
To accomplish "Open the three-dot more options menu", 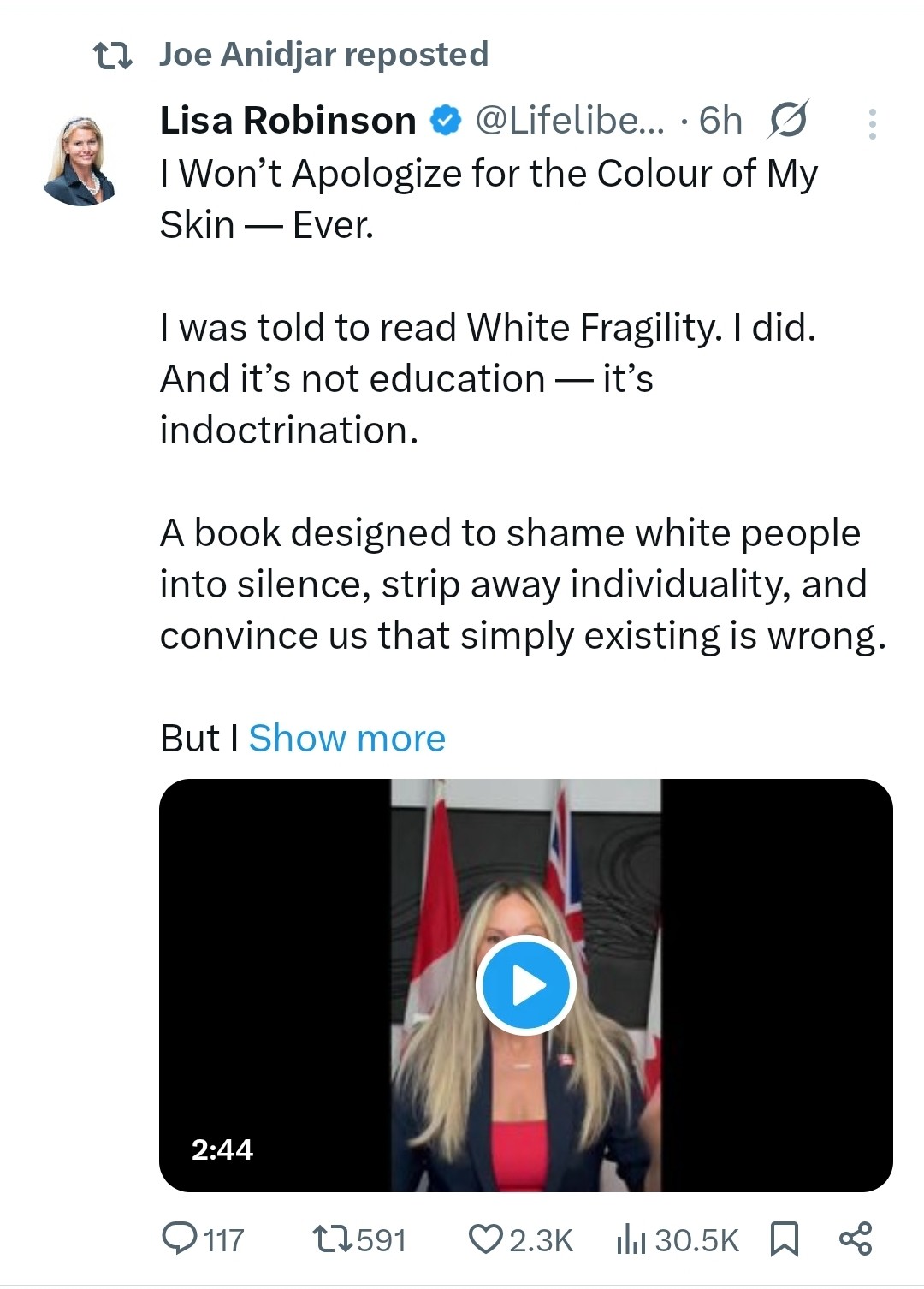I will (x=872, y=124).
